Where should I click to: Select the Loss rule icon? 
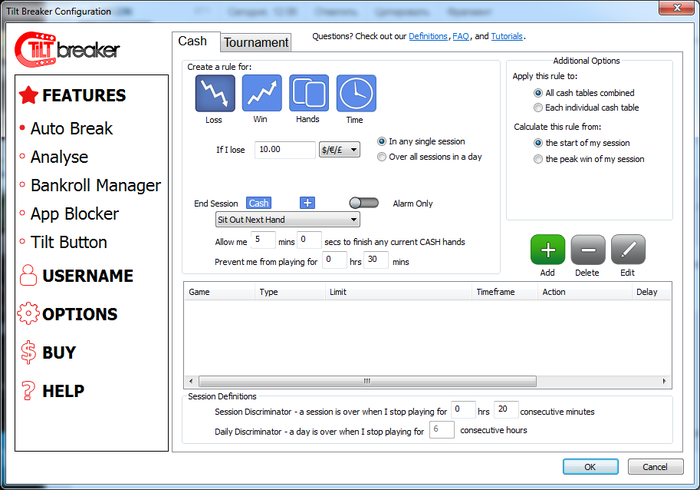(x=215, y=93)
